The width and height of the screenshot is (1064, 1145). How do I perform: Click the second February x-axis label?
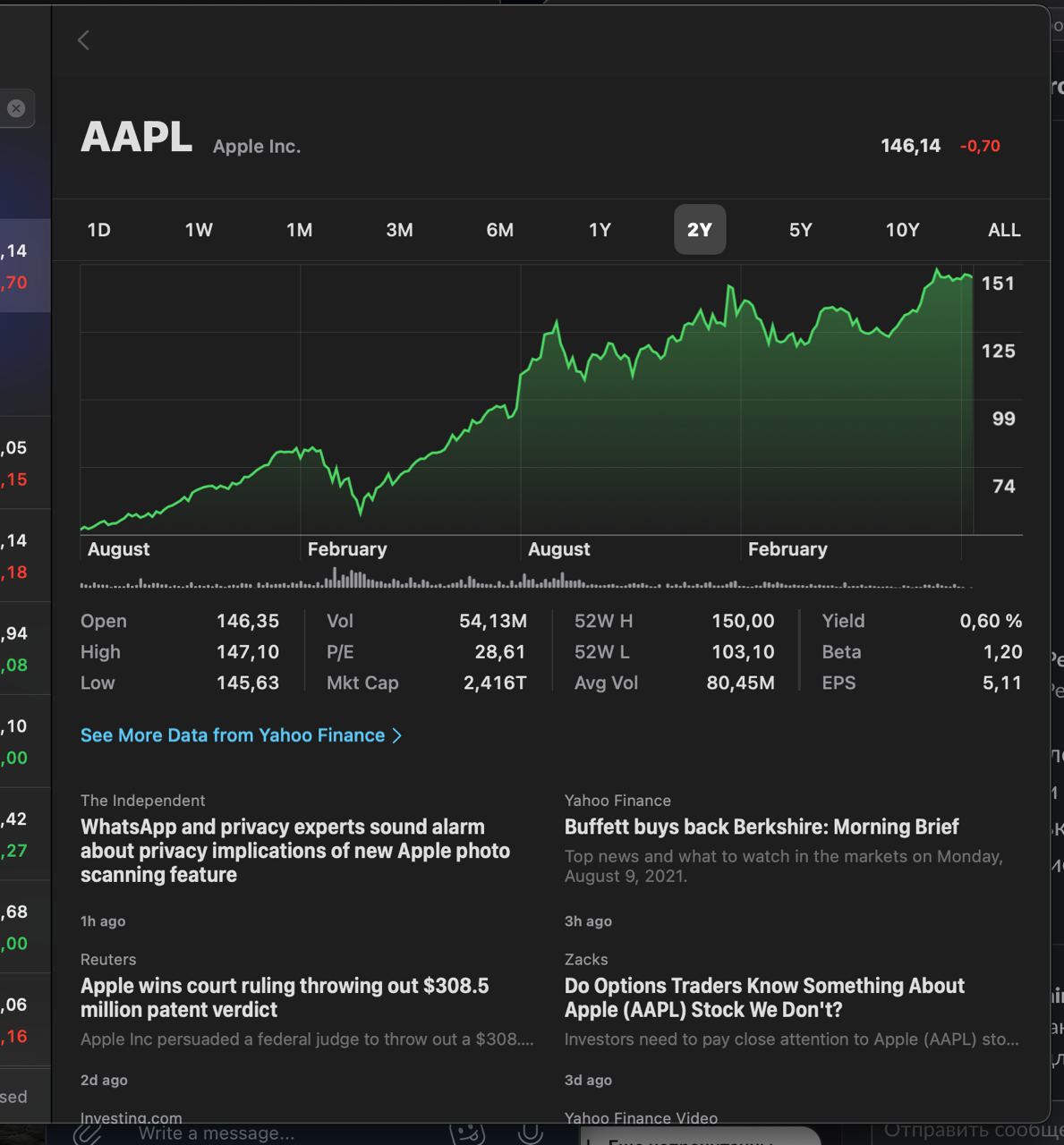787,549
